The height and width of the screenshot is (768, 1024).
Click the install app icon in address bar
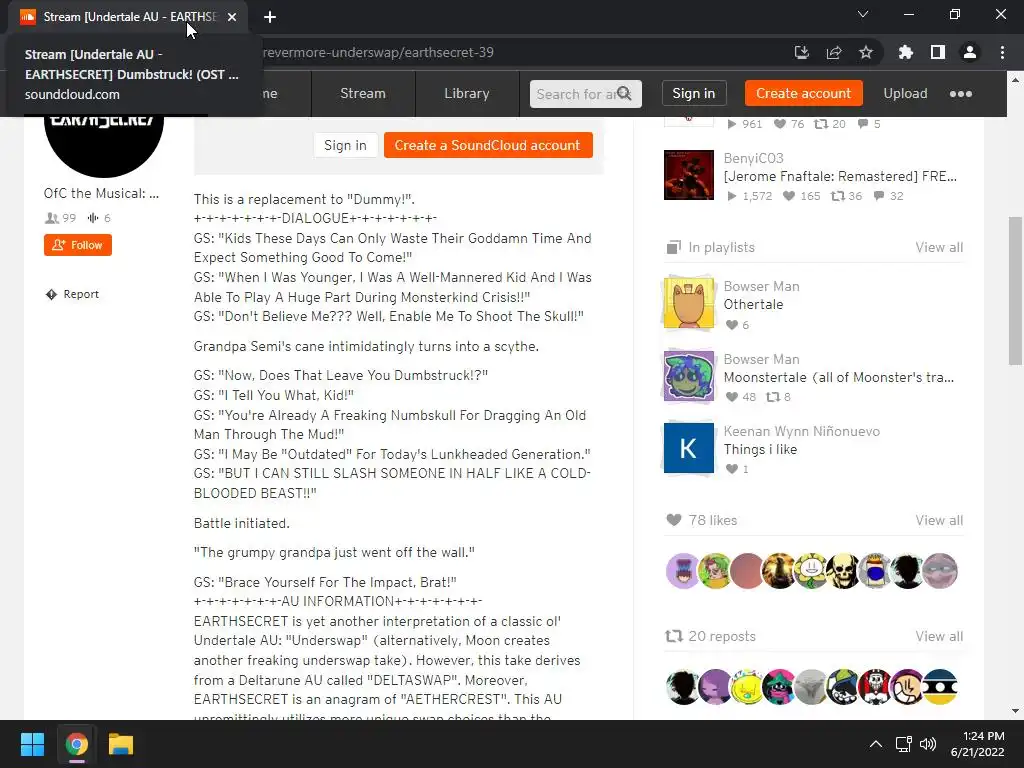pos(801,52)
